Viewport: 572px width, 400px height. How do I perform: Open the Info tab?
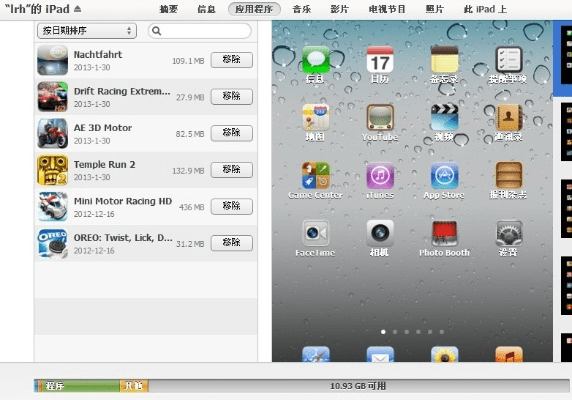coord(206,9)
